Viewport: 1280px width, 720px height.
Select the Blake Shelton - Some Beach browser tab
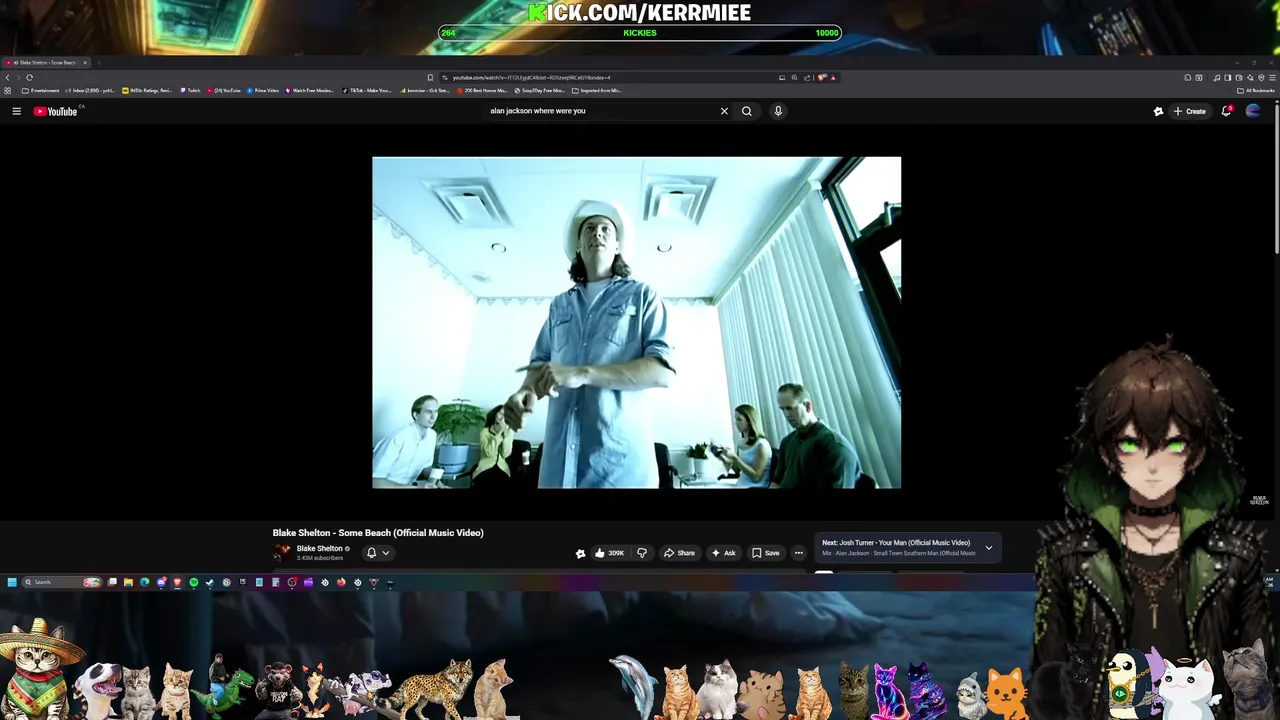tap(45, 62)
